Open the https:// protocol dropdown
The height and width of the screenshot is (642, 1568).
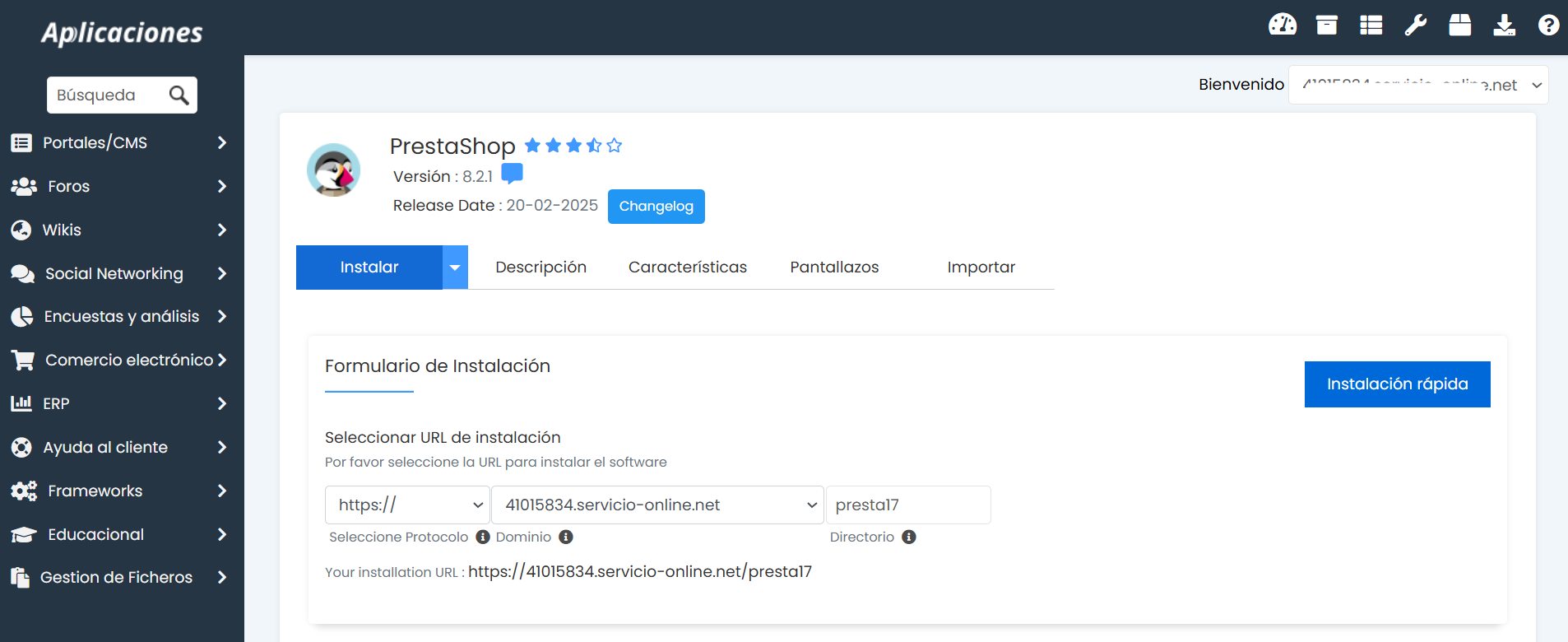tap(407, 505)
